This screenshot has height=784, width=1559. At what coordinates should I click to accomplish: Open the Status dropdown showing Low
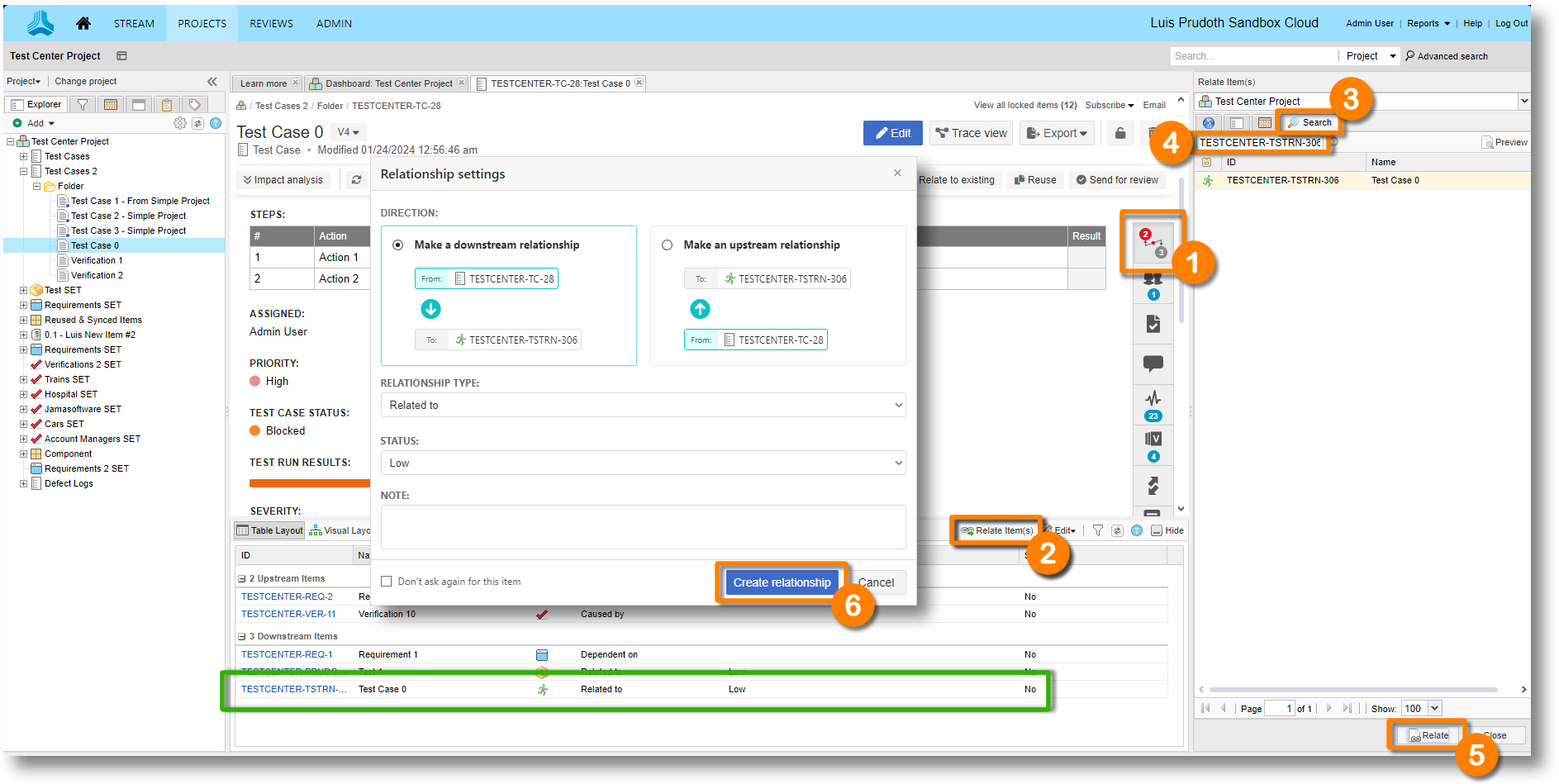pos(642,463)
